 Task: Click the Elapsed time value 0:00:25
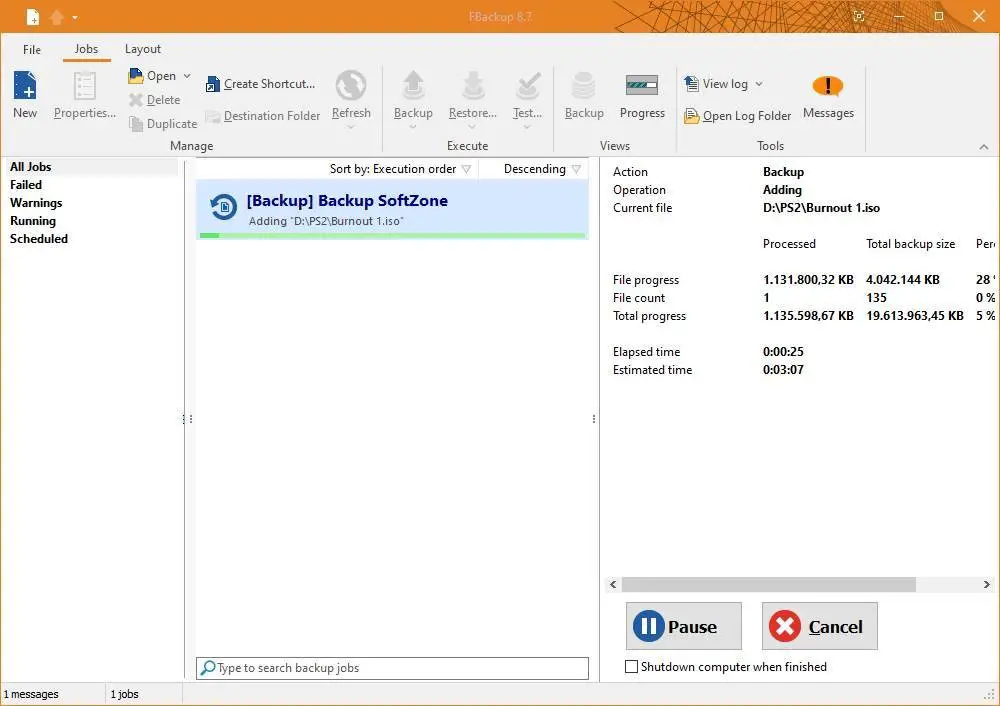783,352
